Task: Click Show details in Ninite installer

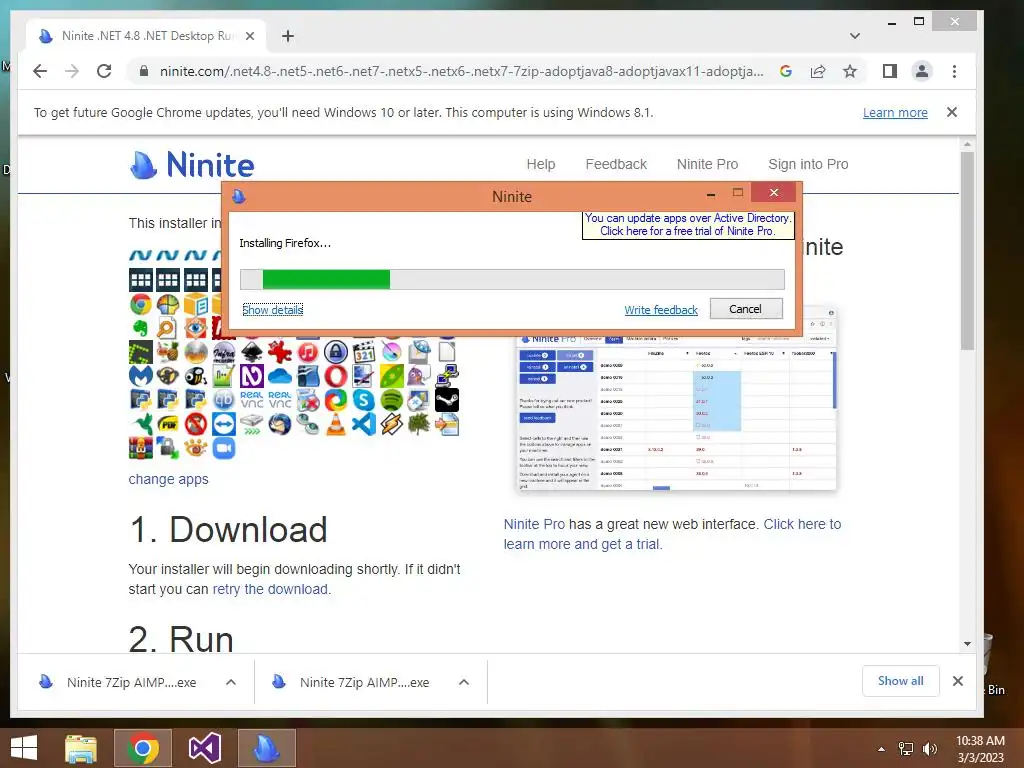Action: [272, 310]
